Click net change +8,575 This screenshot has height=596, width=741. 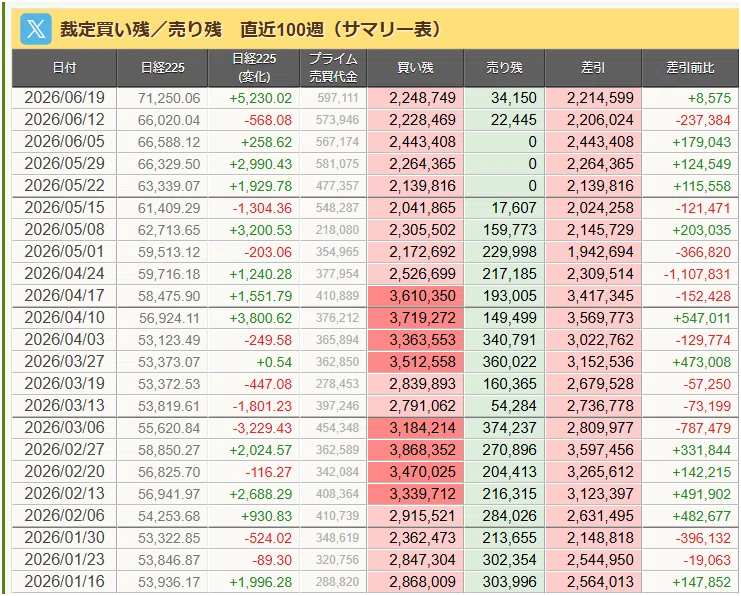[x=709, y=98]
